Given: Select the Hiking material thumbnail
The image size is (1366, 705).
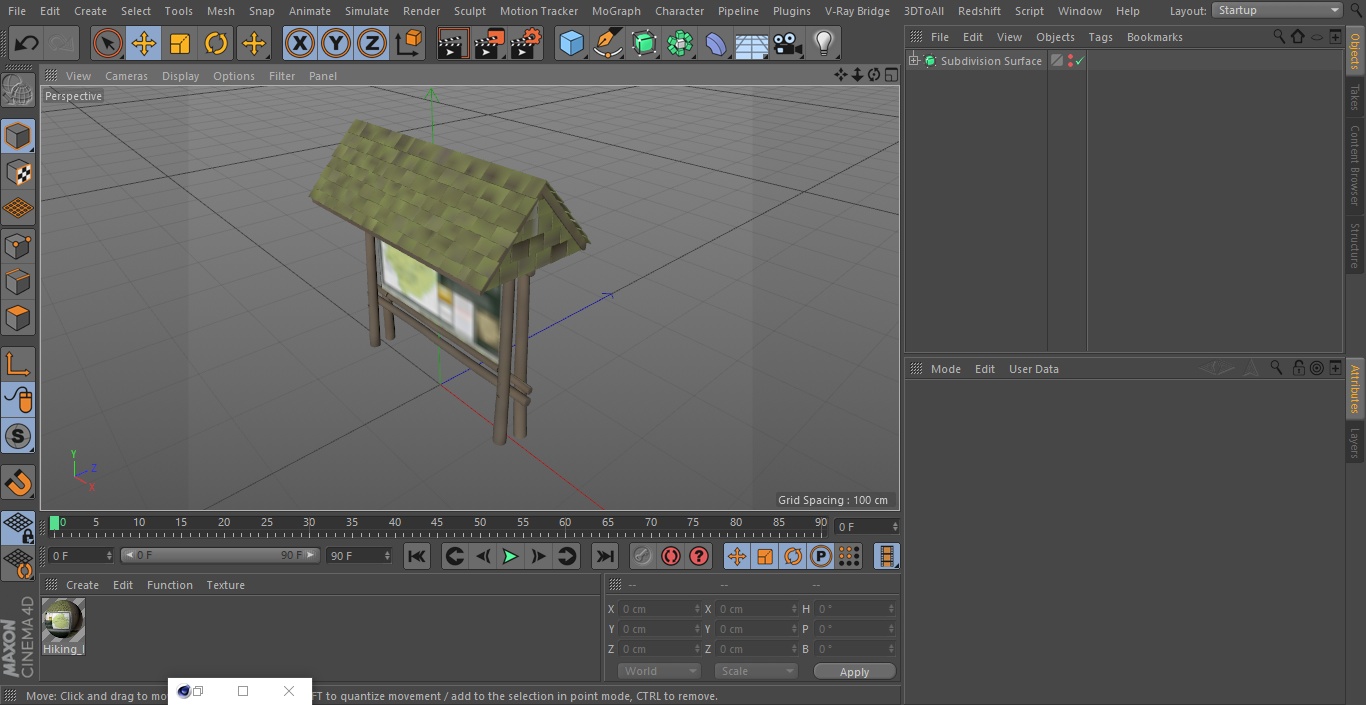Looking at the screenshot, I should pyautogui.click(x=63, y=620).
